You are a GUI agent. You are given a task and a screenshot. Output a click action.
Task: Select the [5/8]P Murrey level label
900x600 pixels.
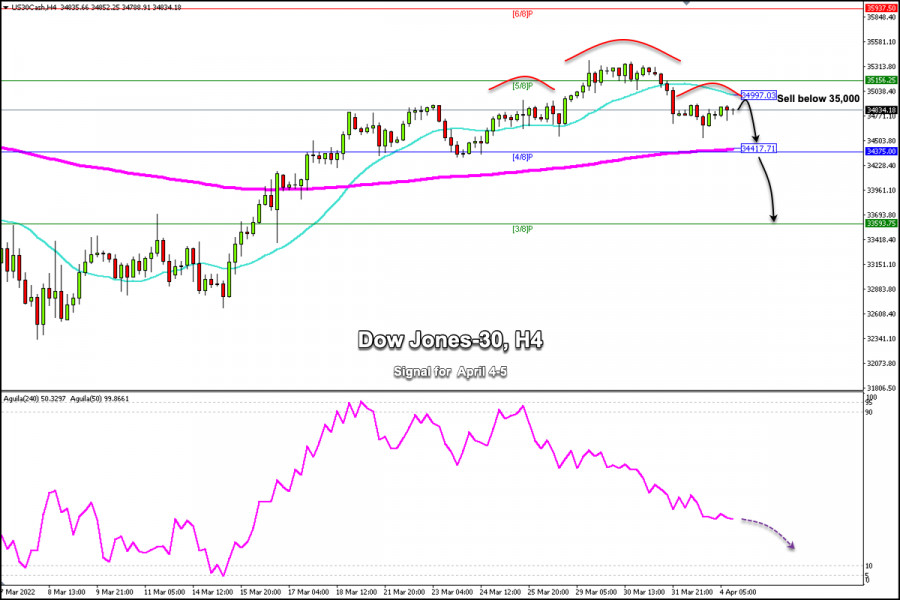(x=522, y=86)
